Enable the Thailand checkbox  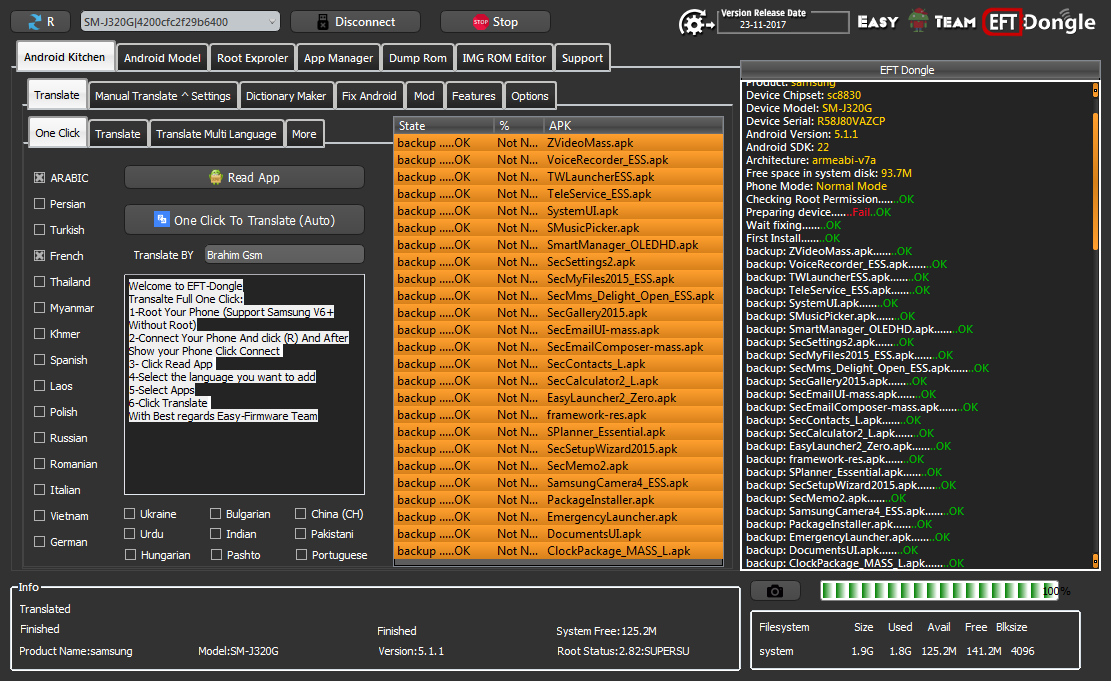(x=40, y=281)
